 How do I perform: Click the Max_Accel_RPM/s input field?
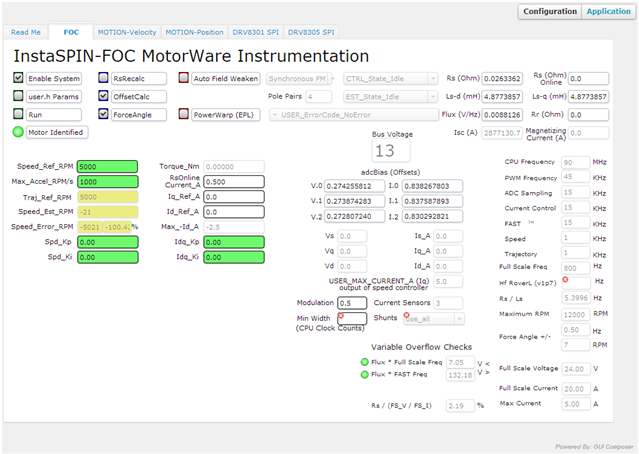108,182
